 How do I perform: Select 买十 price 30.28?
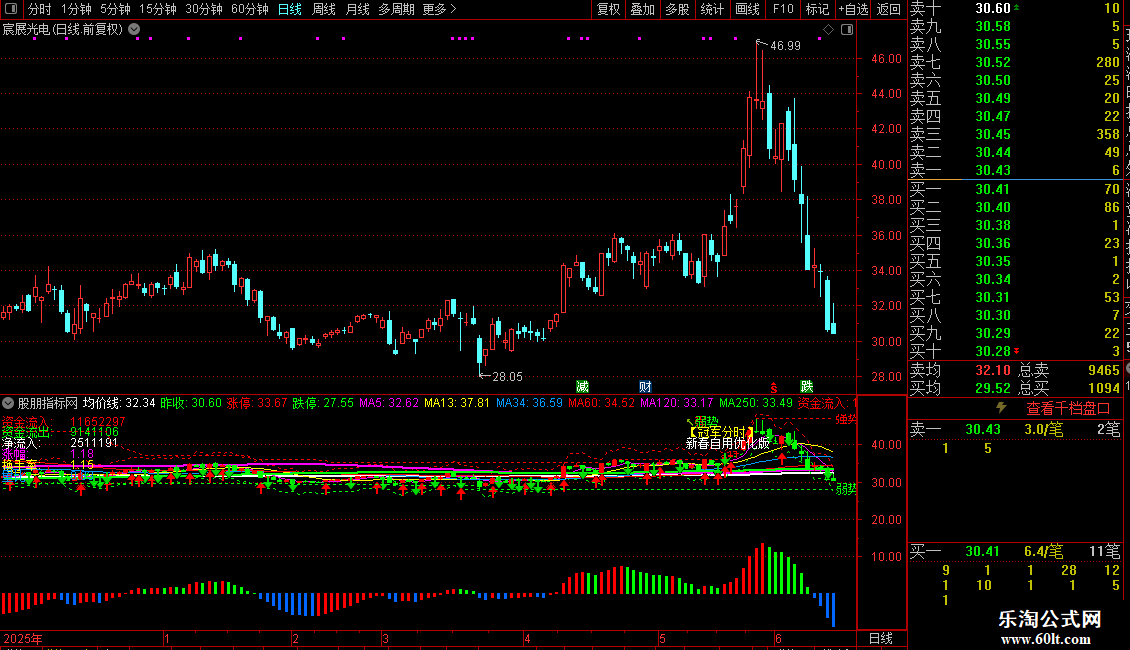pos(993,351)
